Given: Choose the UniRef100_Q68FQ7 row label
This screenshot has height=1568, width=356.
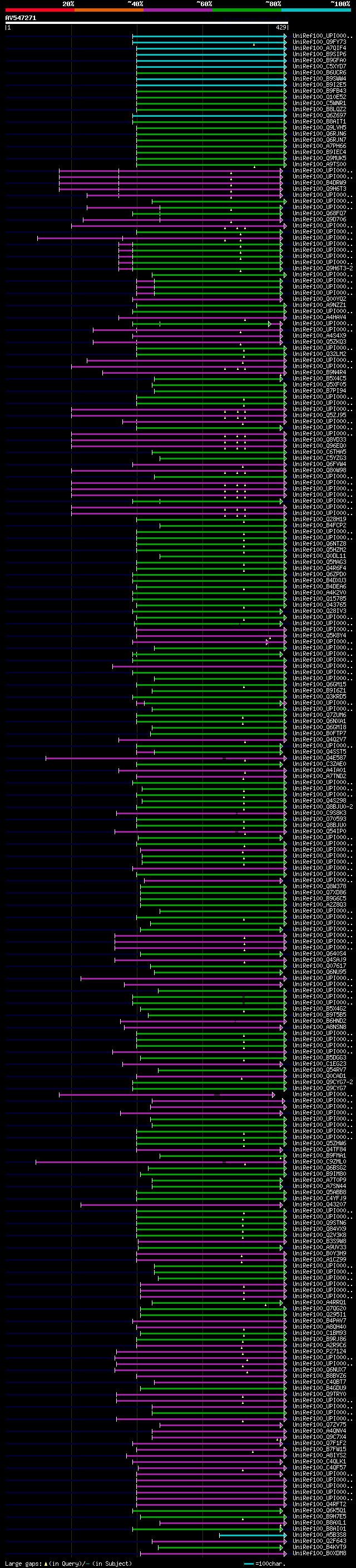Looking at the screenshot, I should [x=319, y=213].
